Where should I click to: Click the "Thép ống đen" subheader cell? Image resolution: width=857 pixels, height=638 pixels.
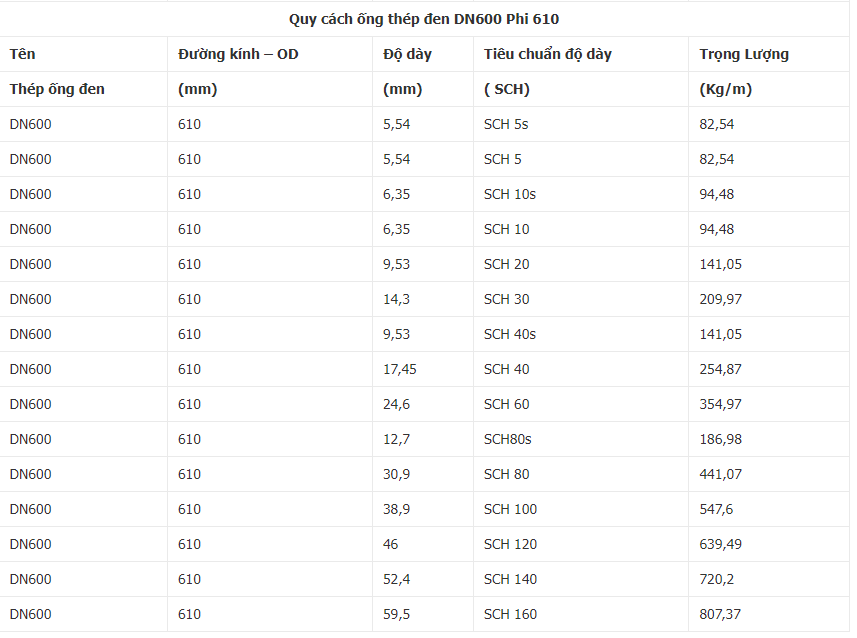pos(57,89)
